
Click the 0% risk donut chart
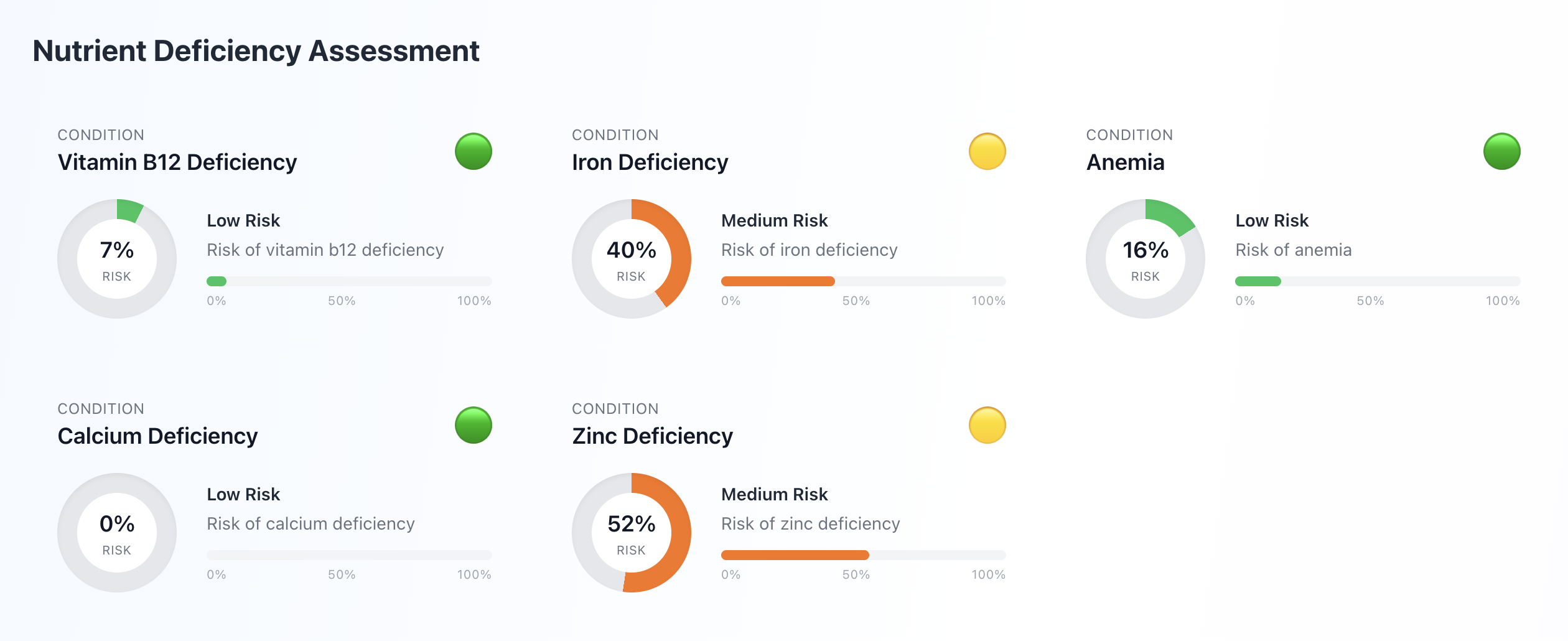117,533
